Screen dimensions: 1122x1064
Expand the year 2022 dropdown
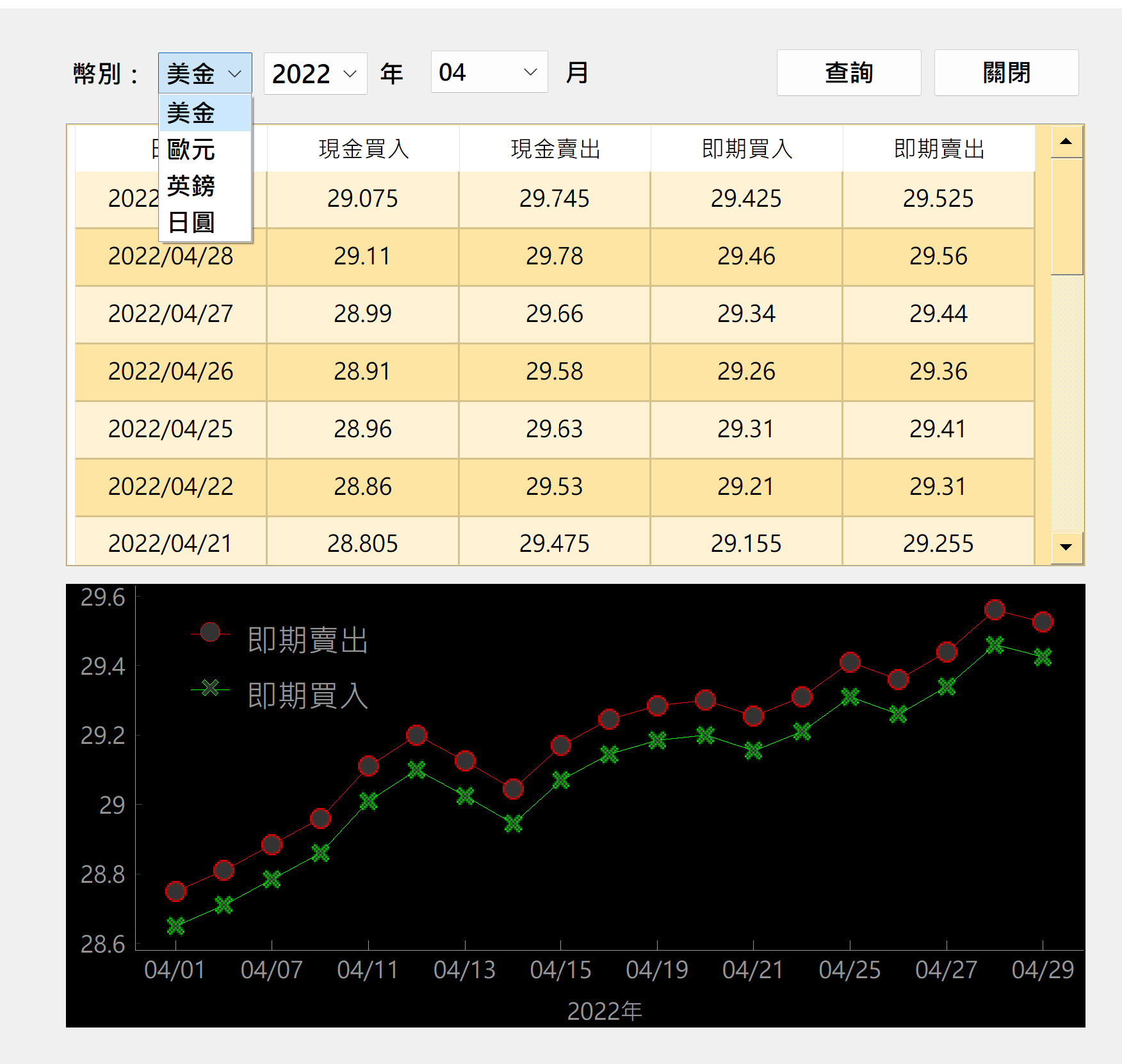[x=314, y=74]
